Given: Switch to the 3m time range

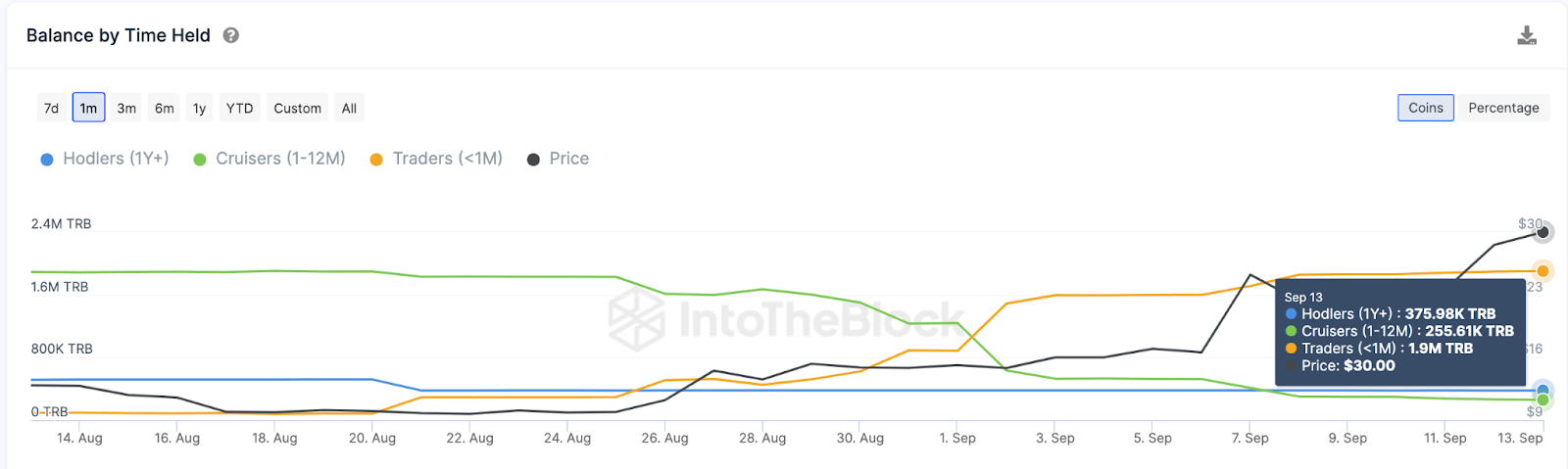Looking at the screenshot, I should [x=126, y=108].
